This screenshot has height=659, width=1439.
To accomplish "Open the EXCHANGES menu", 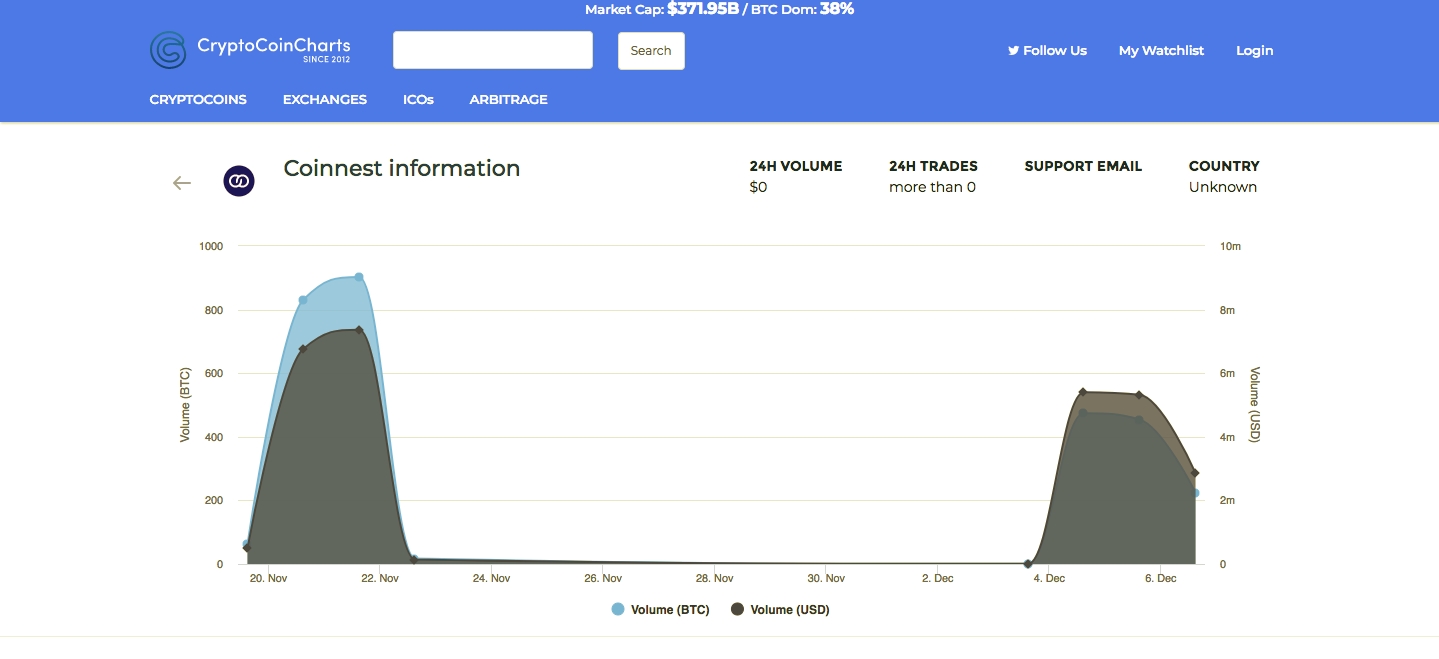I will click(x=325, y=100).
